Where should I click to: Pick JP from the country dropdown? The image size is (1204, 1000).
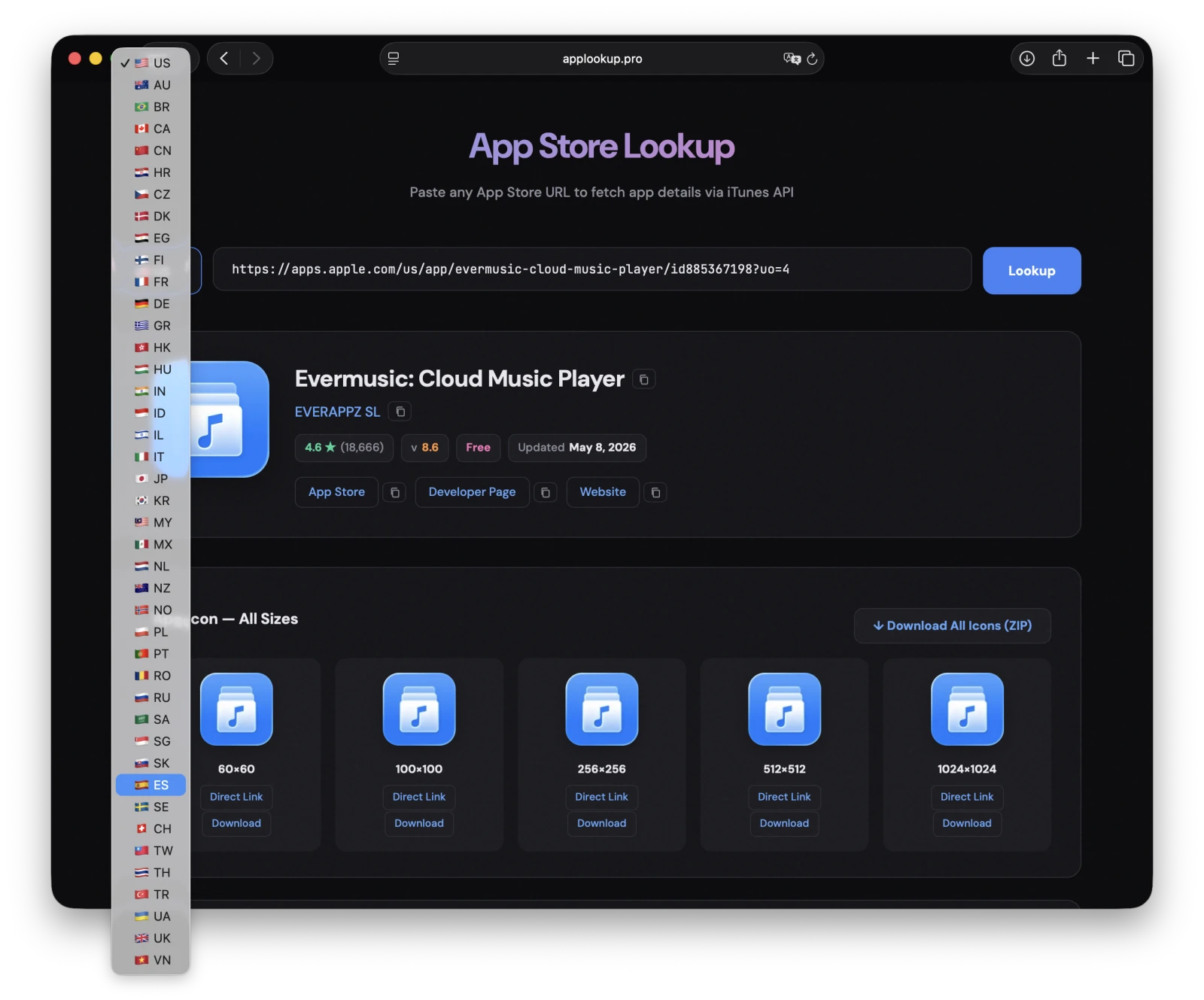point(151,479)
